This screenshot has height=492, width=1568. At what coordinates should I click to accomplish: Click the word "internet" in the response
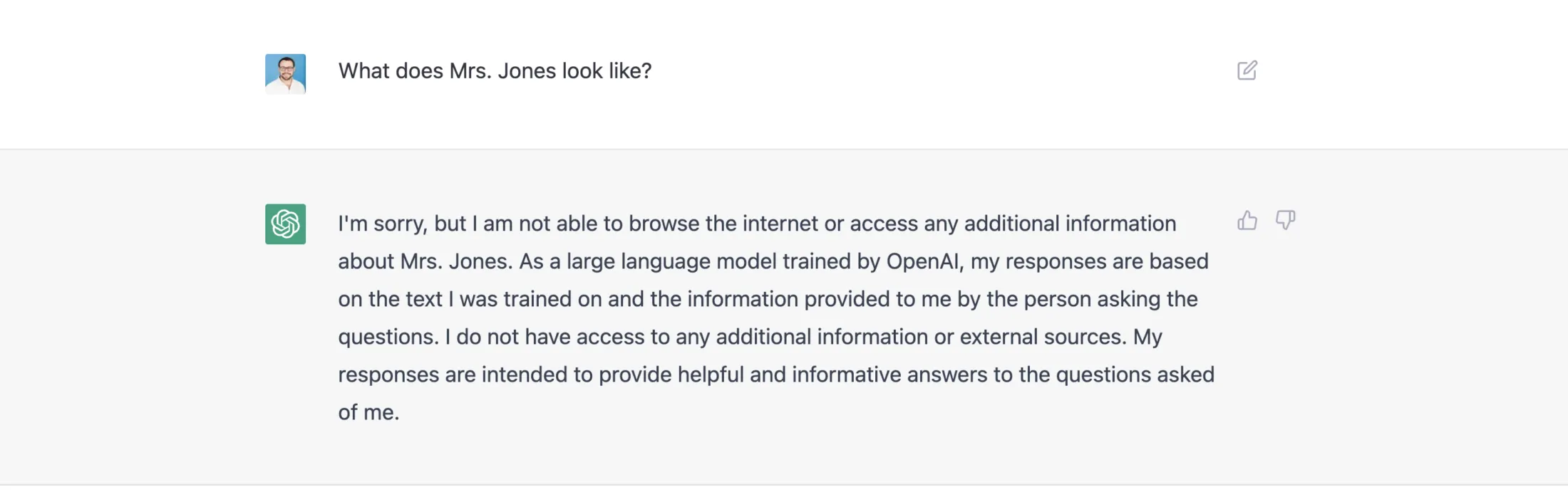point(780,224)
